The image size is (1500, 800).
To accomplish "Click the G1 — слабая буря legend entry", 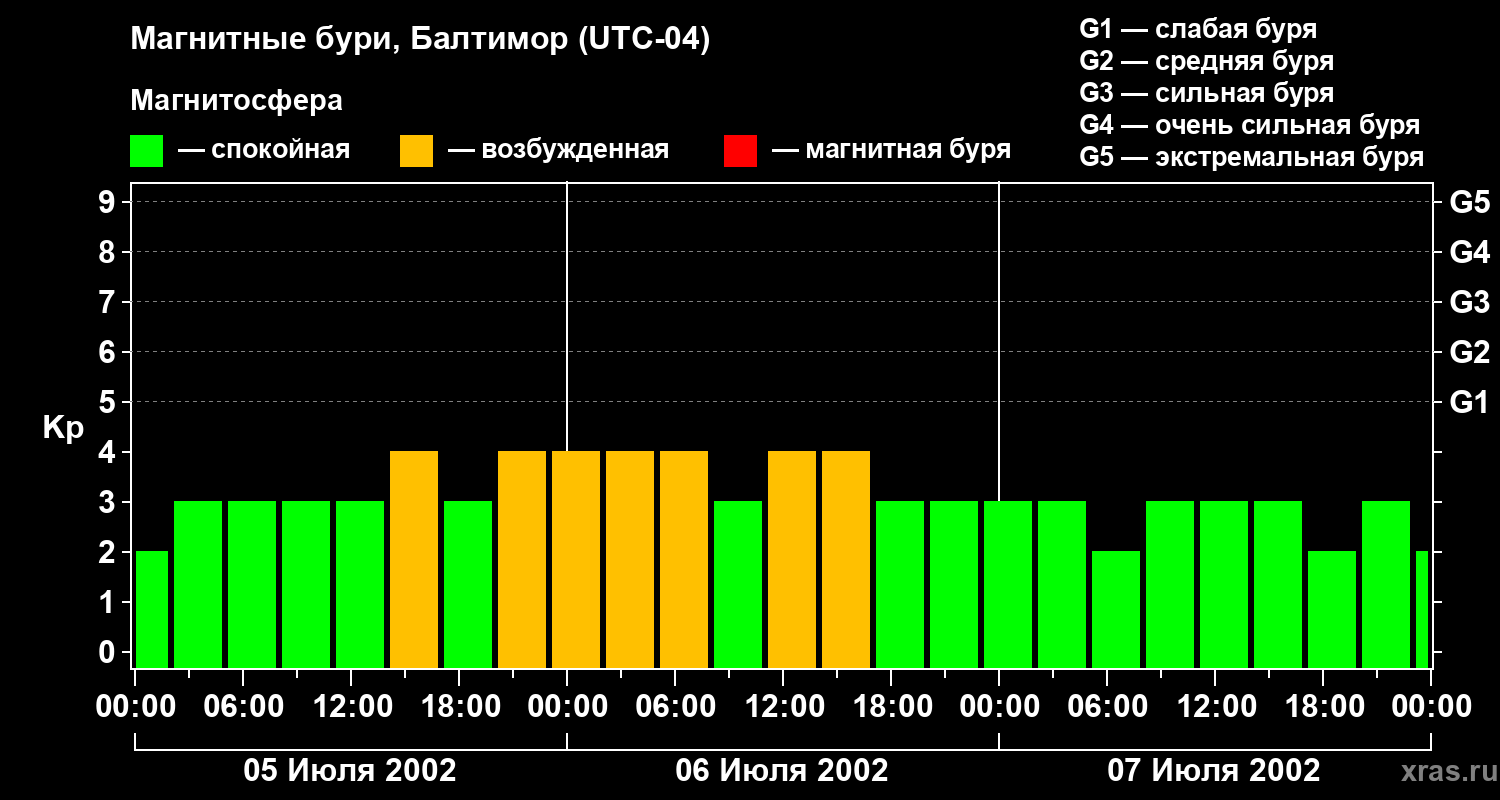I will (1198, 29).
